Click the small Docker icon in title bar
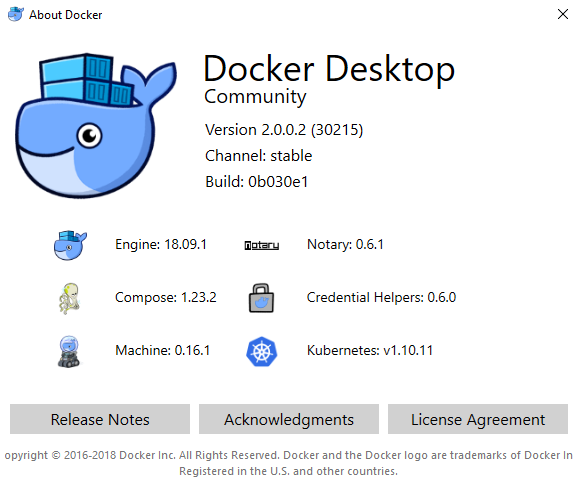 point(15,14)
